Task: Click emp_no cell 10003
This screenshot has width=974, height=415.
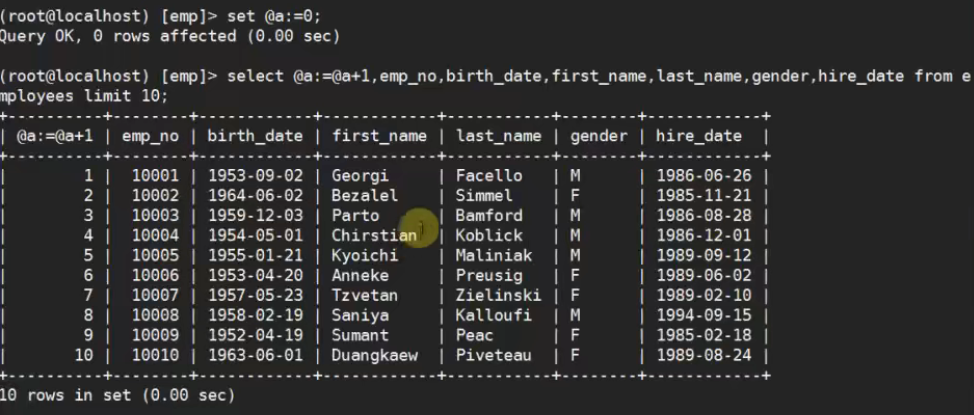Action: coord(155,216)
